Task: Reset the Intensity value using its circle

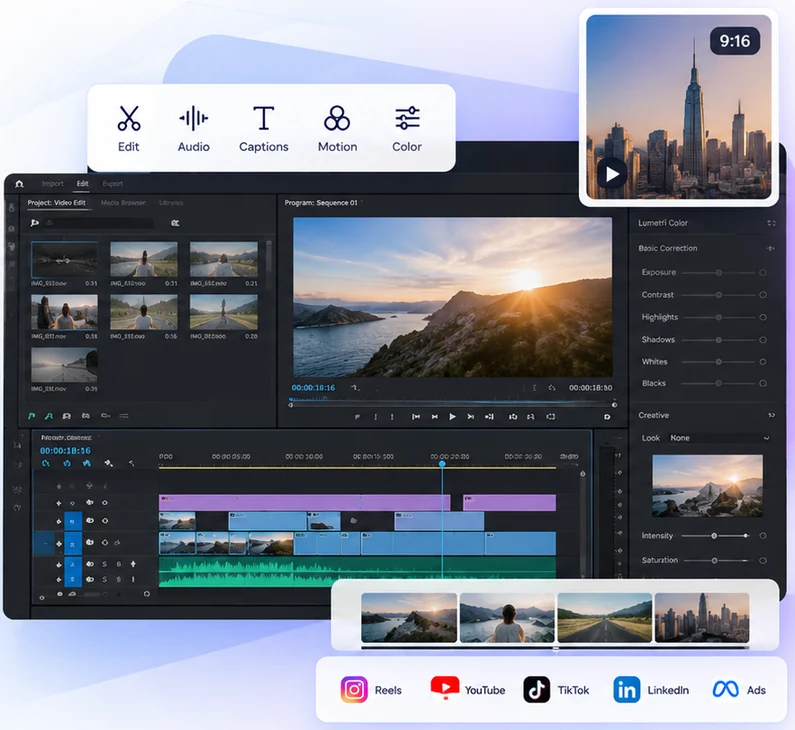Action: click(x=763, y=535)
